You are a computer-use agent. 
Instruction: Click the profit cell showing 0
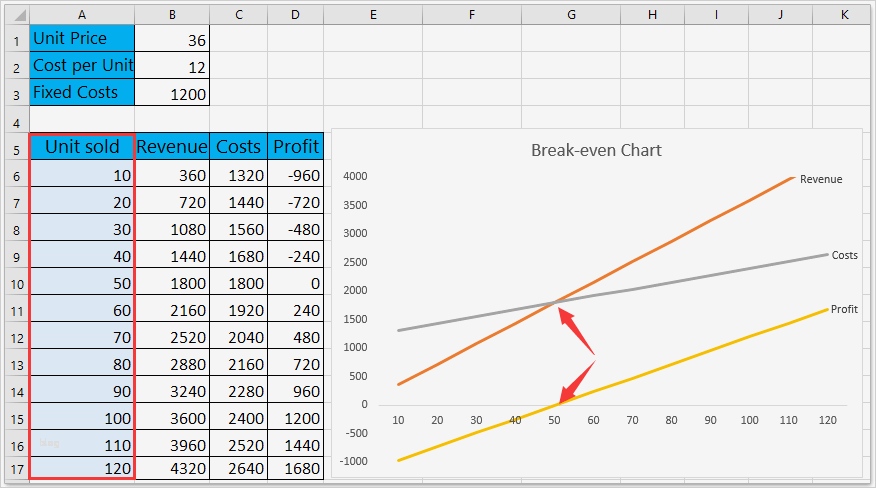point(296,283)
